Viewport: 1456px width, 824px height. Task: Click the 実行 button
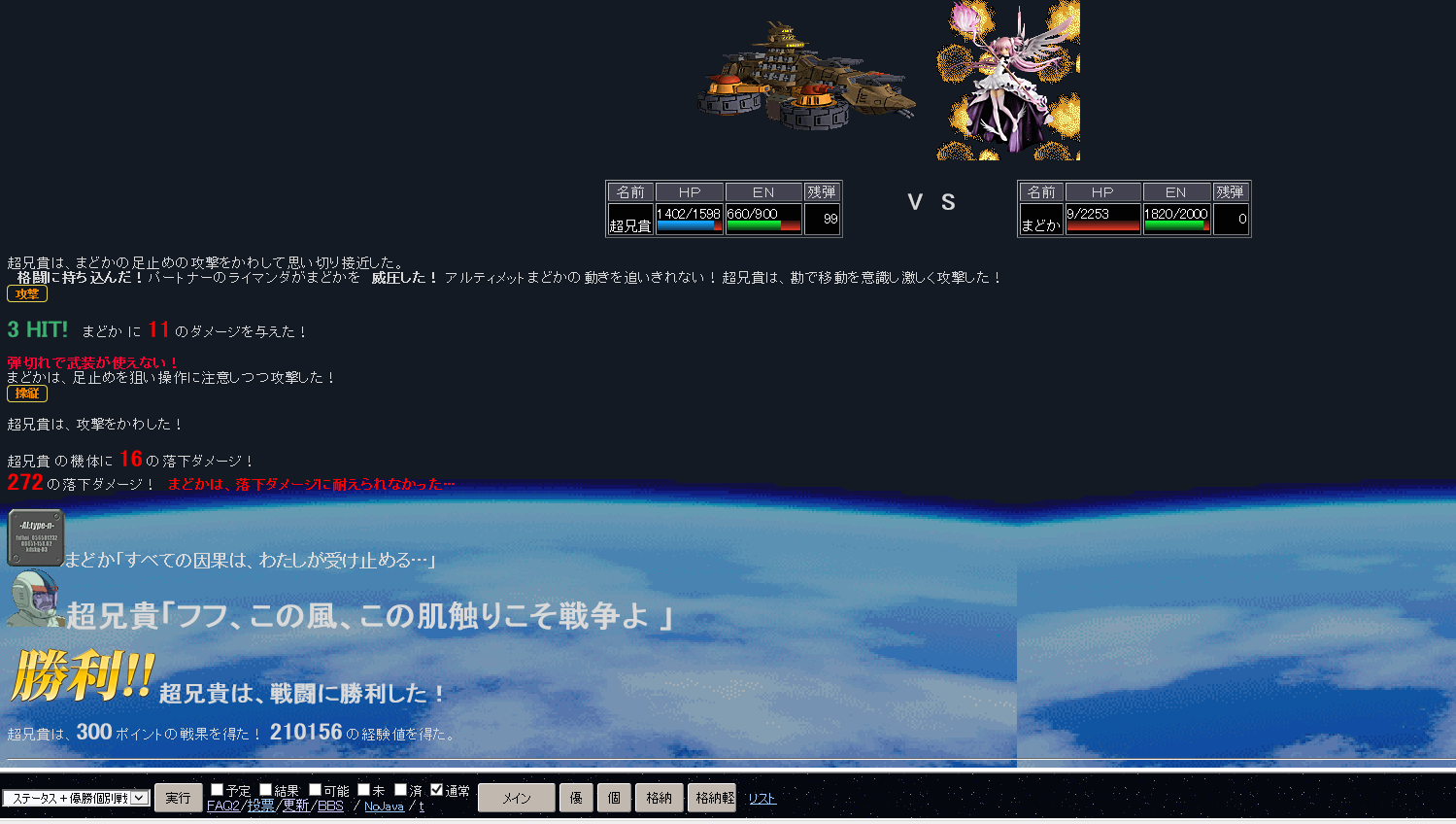coord(179,798)
